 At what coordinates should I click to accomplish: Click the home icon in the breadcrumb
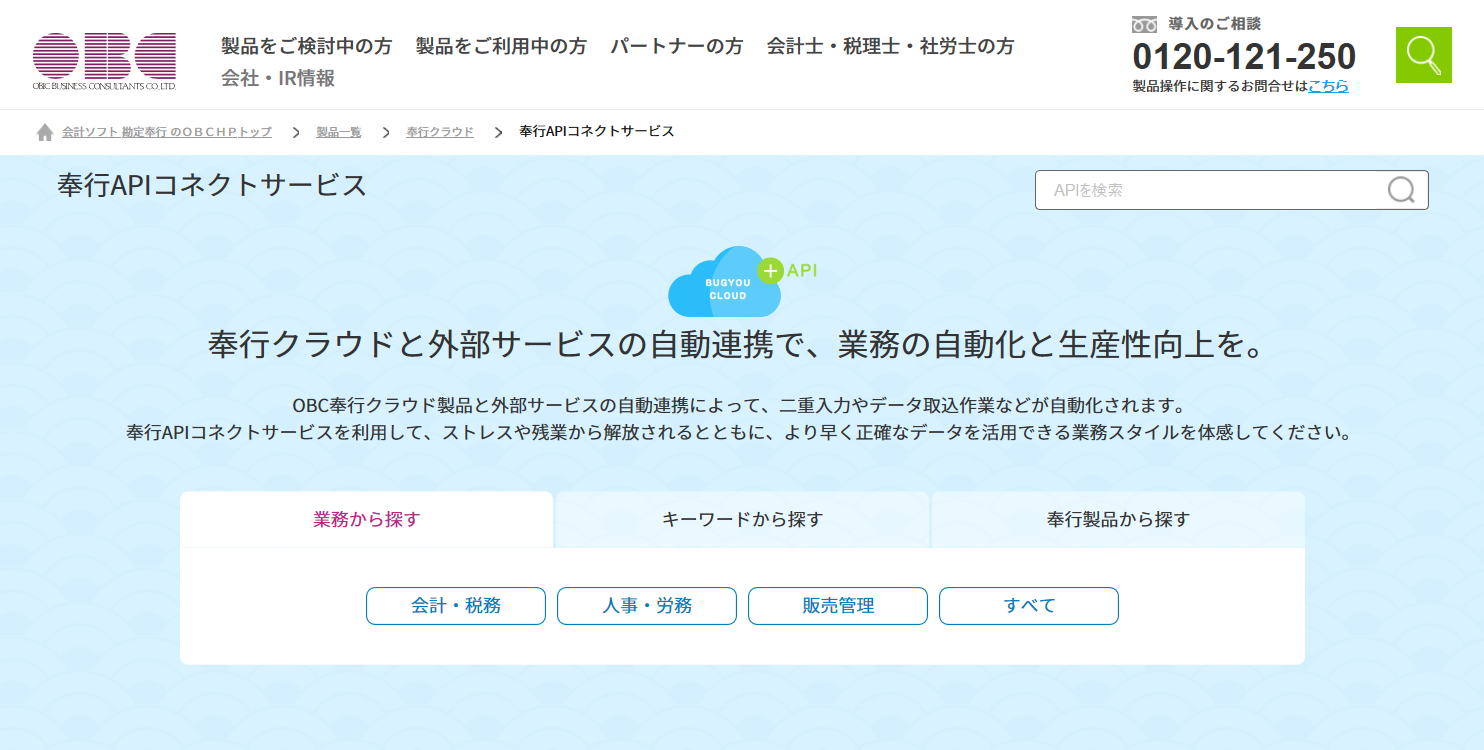45,132
